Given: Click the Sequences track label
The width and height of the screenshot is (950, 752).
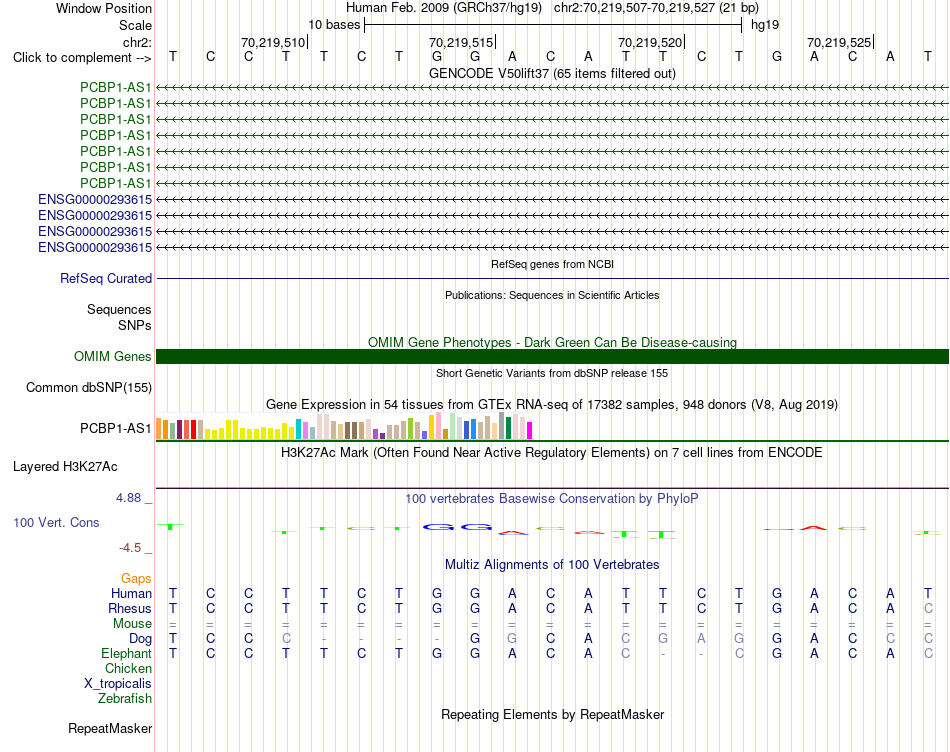Looking at the screenshot, I should 119,310.
